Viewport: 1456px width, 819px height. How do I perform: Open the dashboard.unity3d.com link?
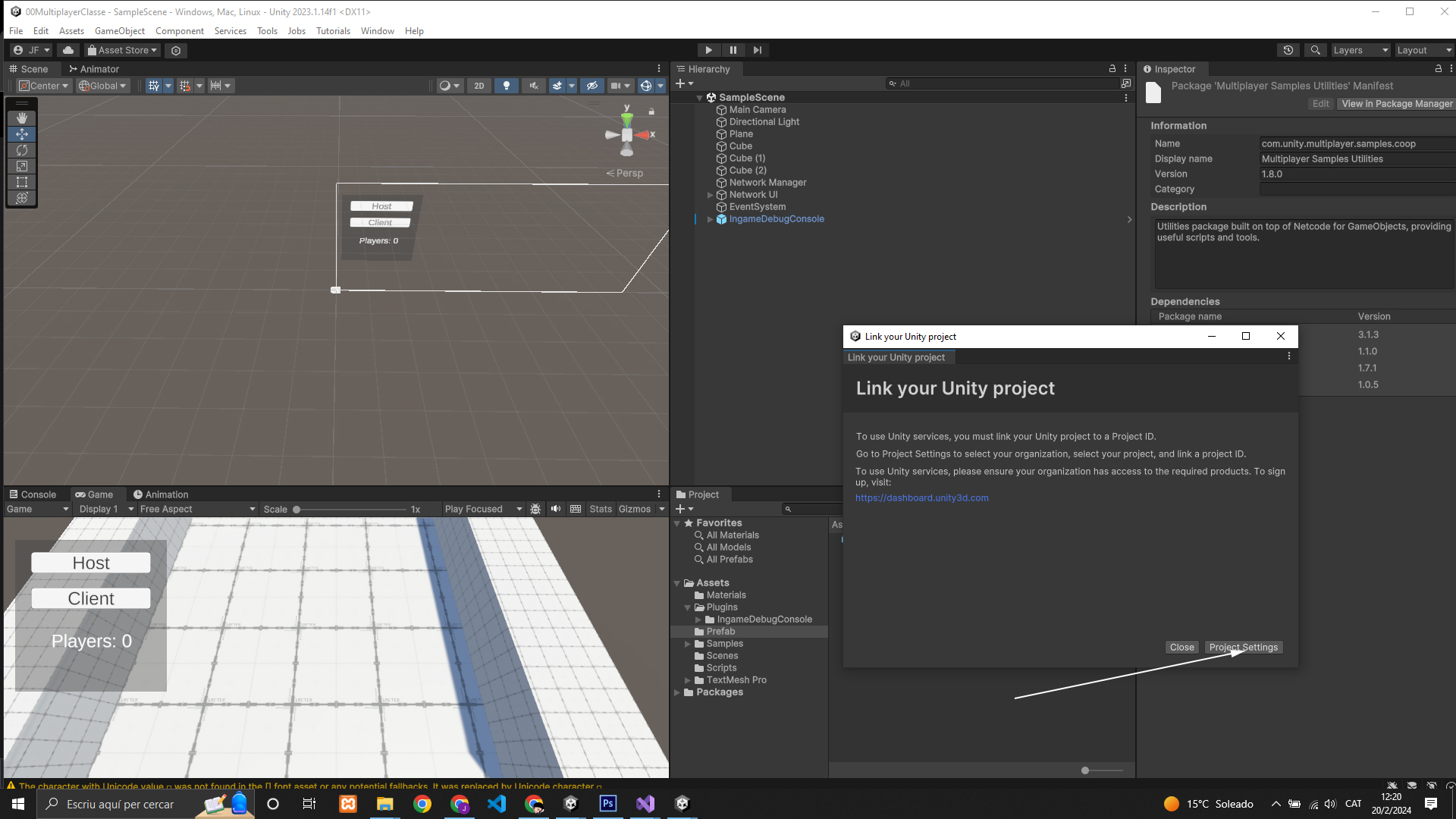point(921,498)
